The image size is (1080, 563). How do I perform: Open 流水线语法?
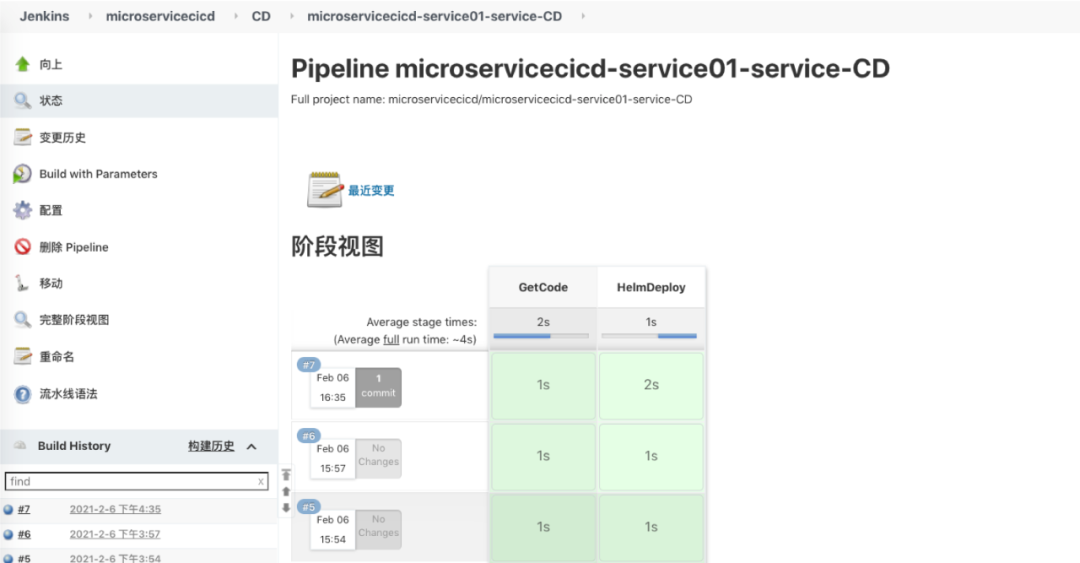[x=68, y=394]
